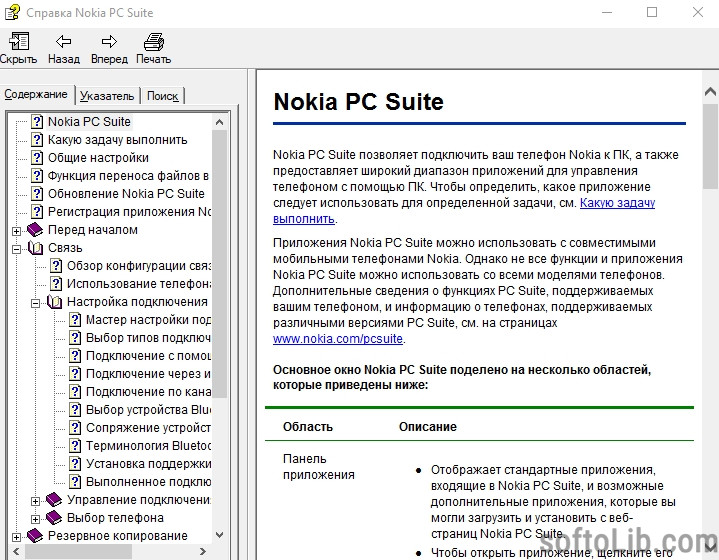Select Выполненное подклю topic in tree

tap(149, 482)
